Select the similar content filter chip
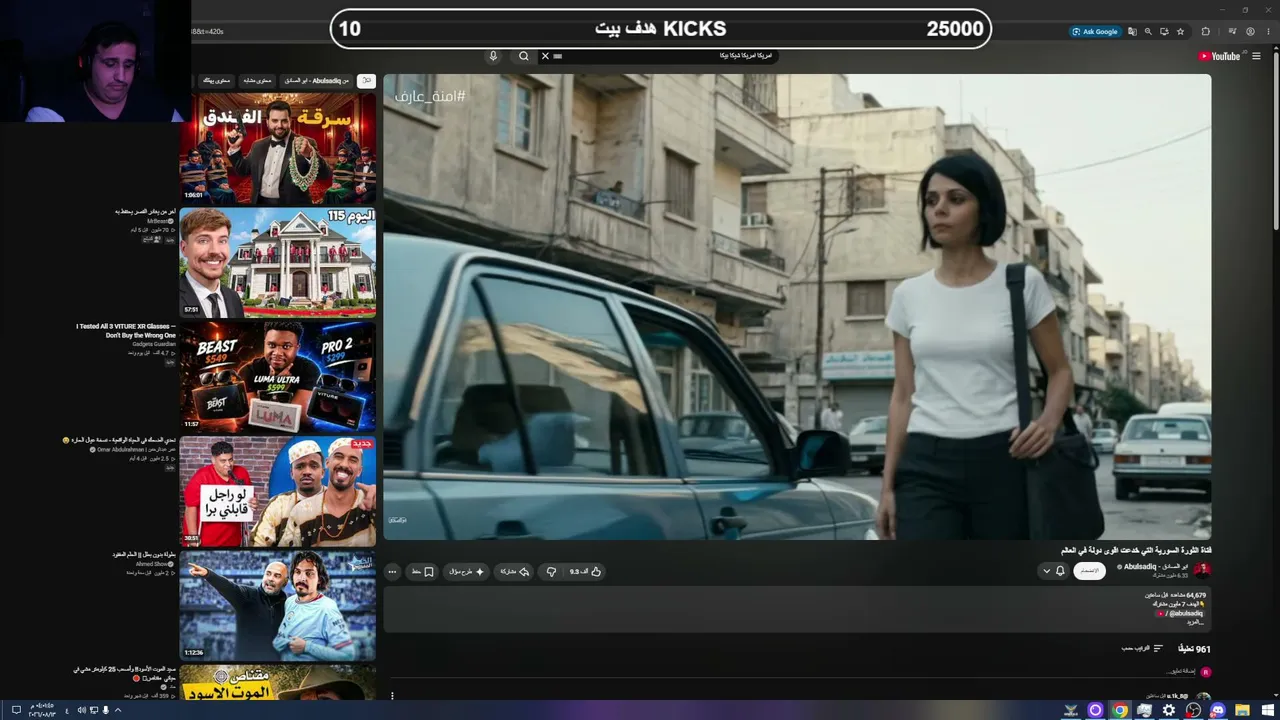The width and height of the screenshot is (1280, 720). (257, 80)
